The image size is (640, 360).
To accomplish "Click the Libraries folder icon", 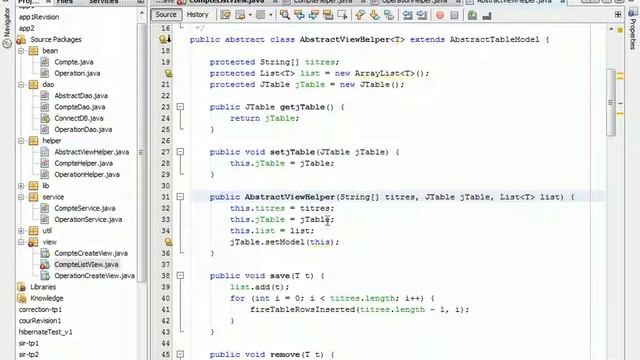I will tap(21, 287).
